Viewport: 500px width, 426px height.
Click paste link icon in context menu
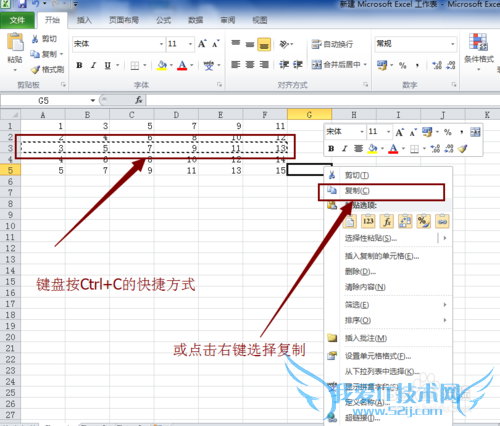tap(442, 221)
